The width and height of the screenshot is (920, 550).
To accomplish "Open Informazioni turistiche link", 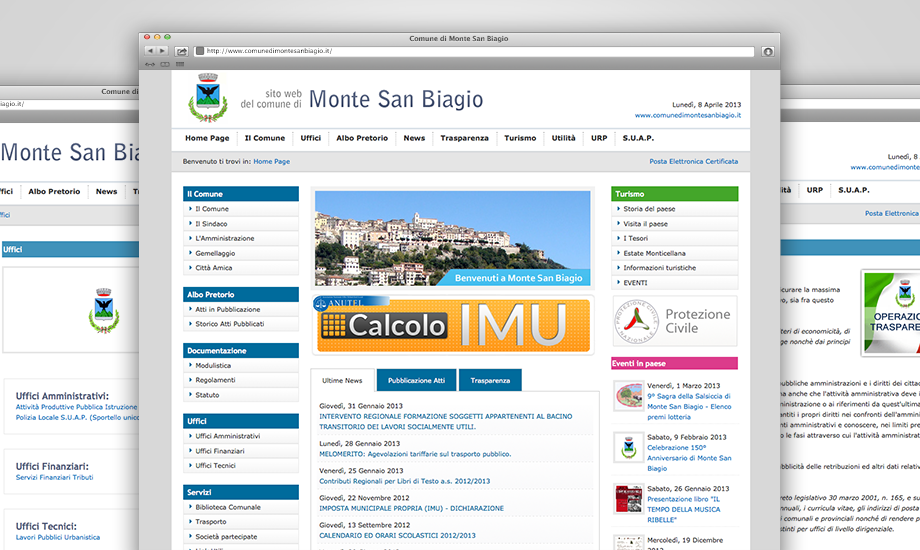I will (x=659, y=268).
